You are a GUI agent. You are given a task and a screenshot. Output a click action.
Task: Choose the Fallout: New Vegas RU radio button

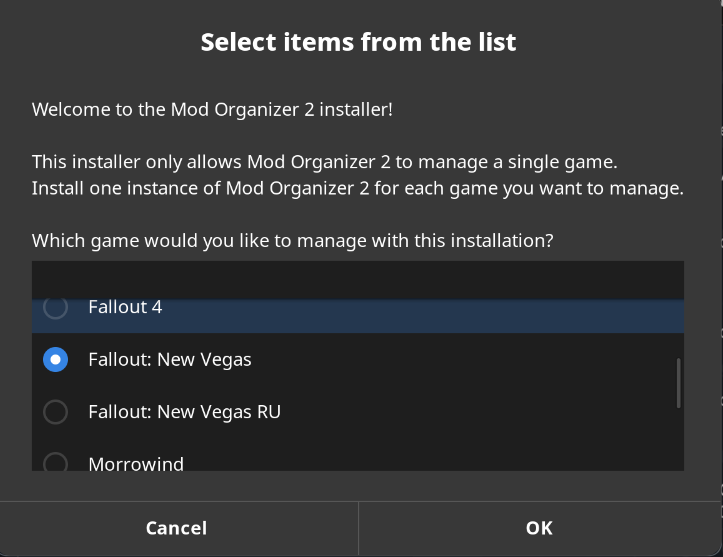[56, 412]
